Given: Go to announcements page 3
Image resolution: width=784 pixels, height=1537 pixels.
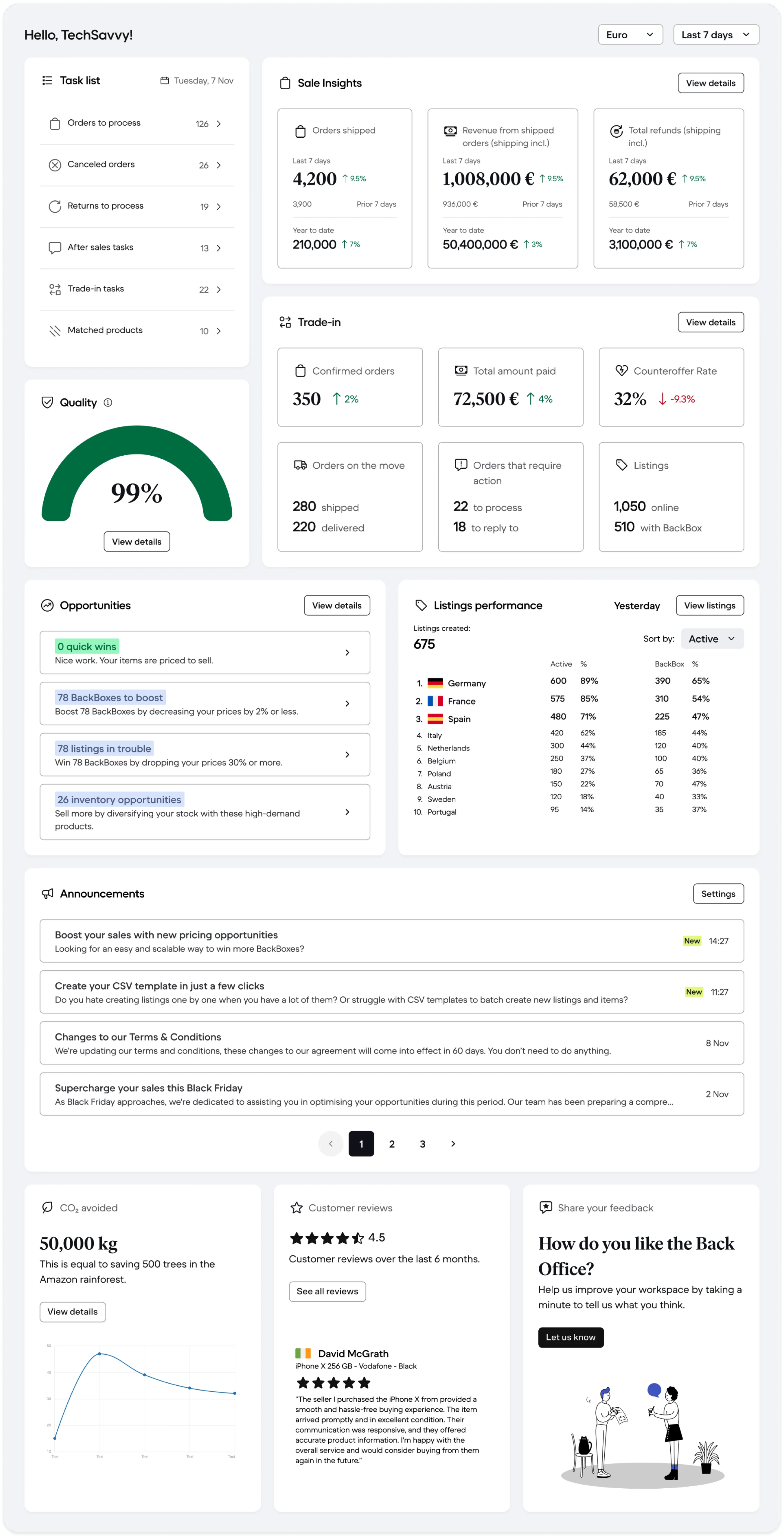Looking at the screenshot, I should tap(422, 1144).
